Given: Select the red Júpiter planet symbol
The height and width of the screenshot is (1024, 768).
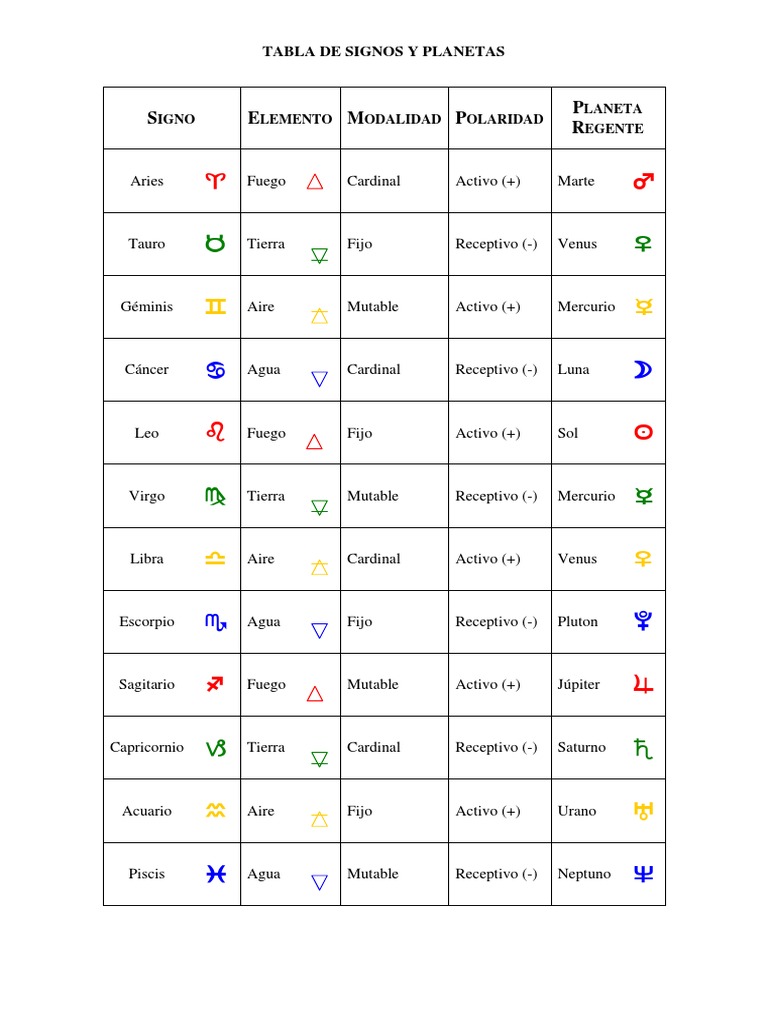Looking at the screenshot, I should click(643, 685).
